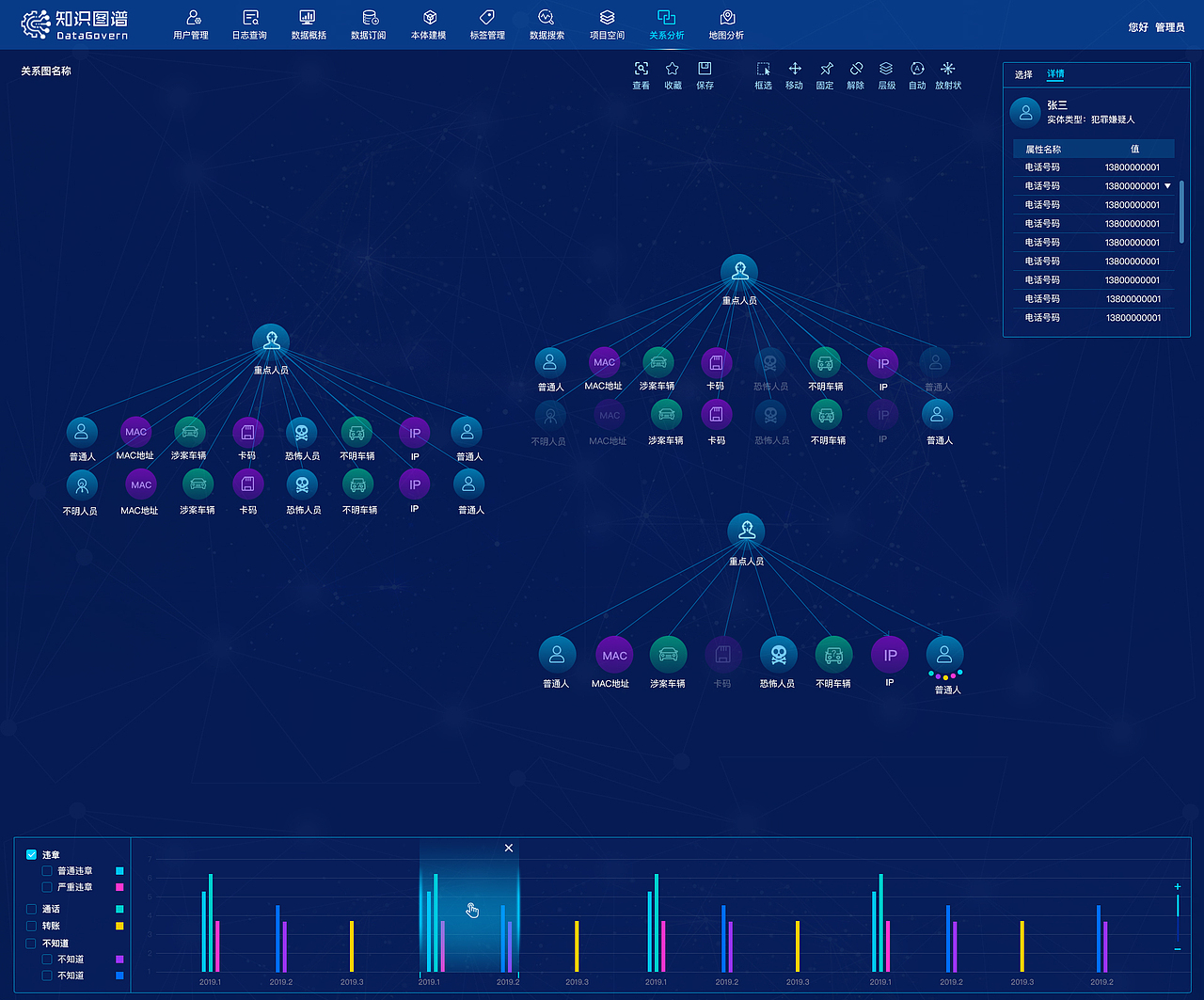The width and height of the screenshot is (1204, 1000).
Task: Check the 不知道 checkbox with the purple swatch
Action: (47, 960)
